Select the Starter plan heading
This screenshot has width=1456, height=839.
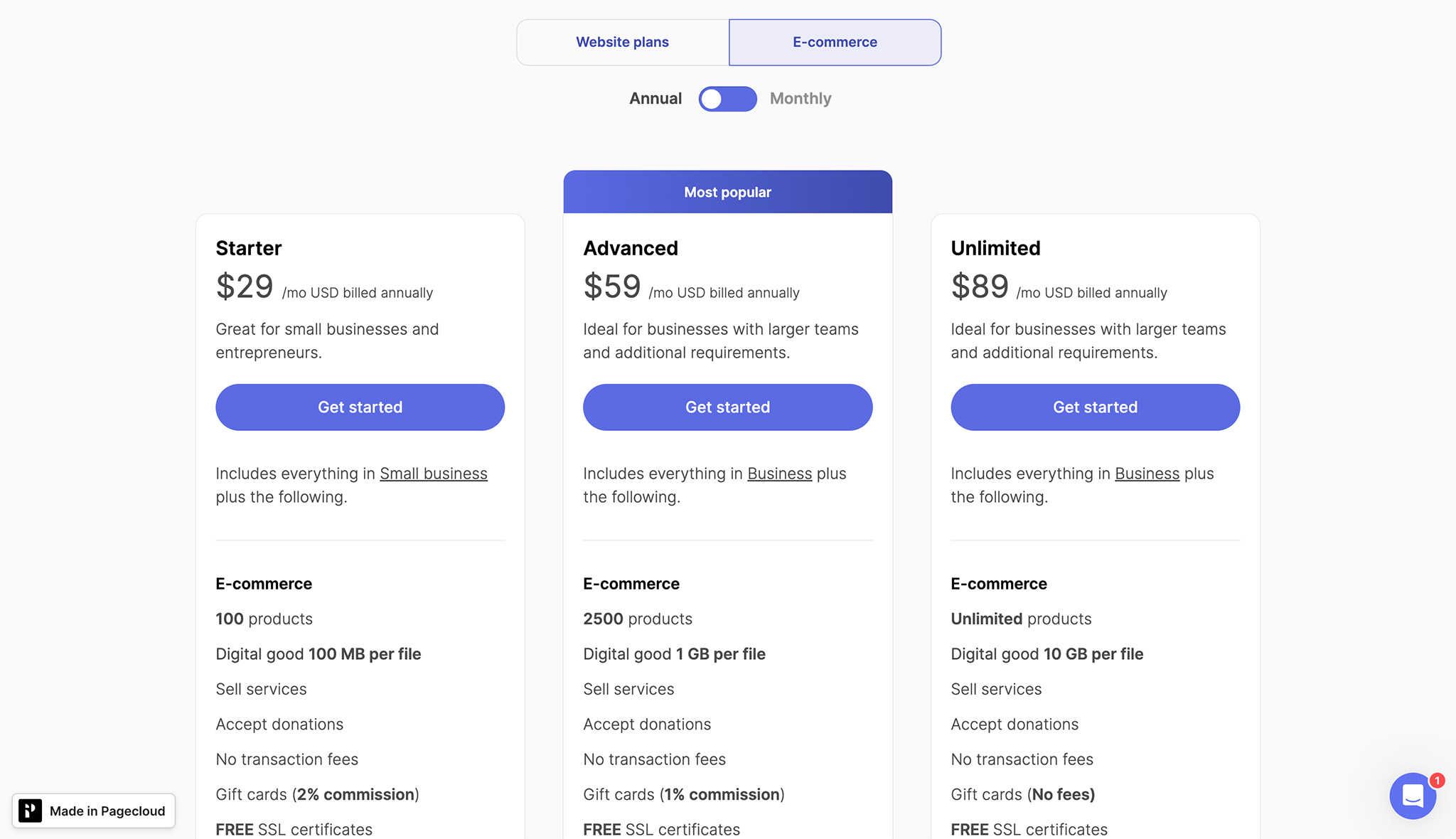[x=248, y=247]
